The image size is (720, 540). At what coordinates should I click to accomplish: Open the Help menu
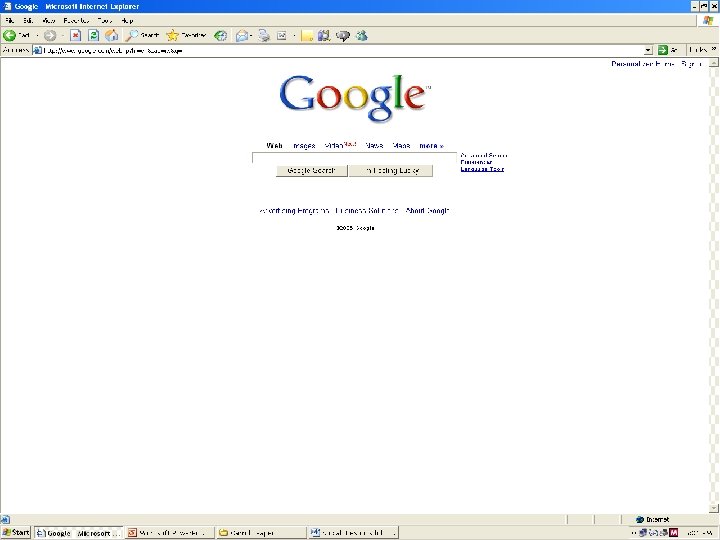click(x=127, y=20)
